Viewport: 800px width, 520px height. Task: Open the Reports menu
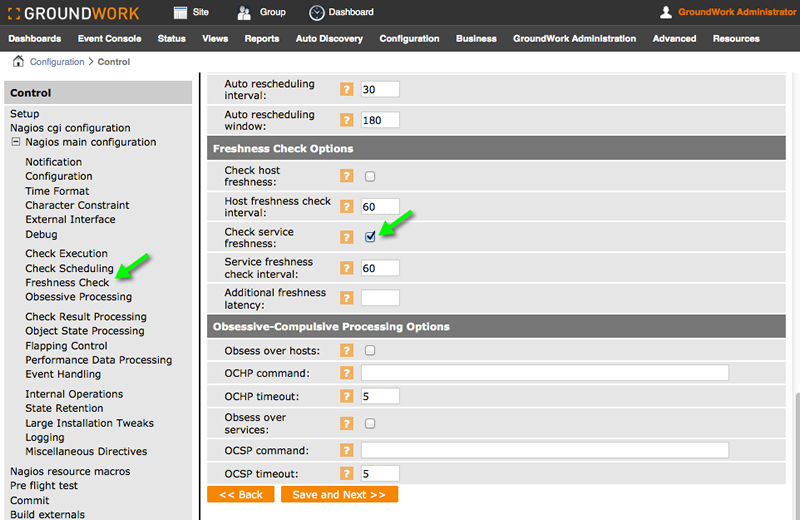[x=262, y=39]
